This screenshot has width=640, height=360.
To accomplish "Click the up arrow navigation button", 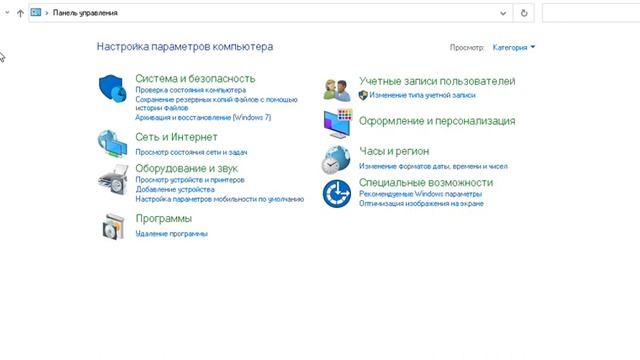I will 20,13.
